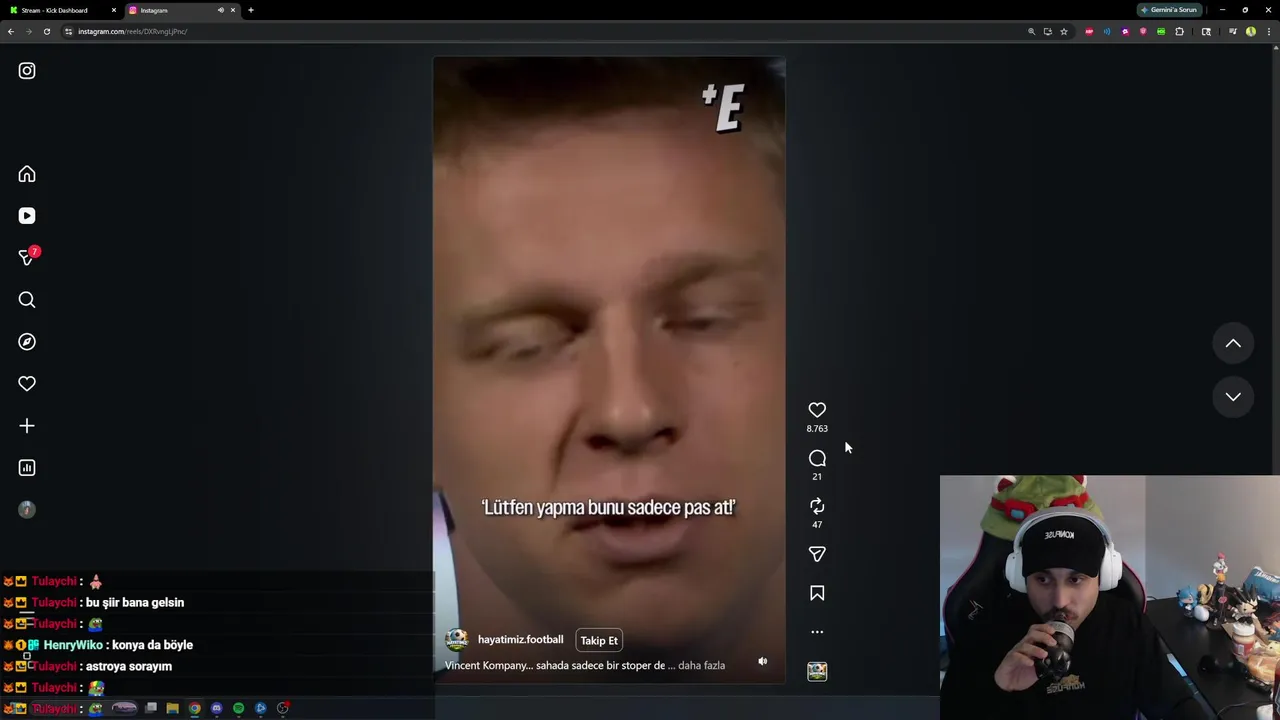Click the Takip Et follow button
1280x720 pixels.
coord(599,641)
